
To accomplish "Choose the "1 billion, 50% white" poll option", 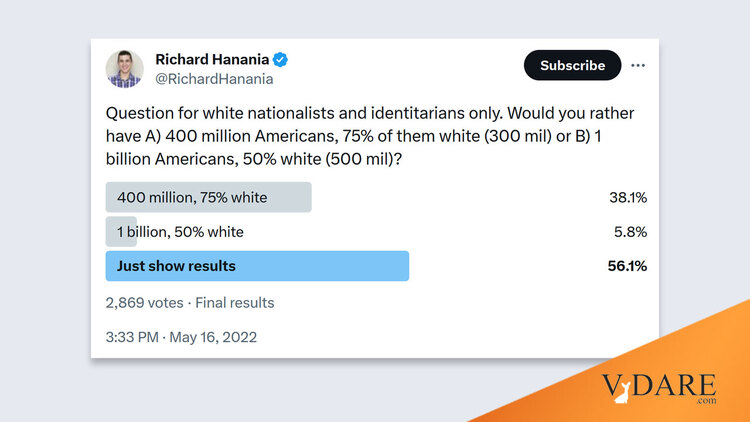I will click(180, 232).
